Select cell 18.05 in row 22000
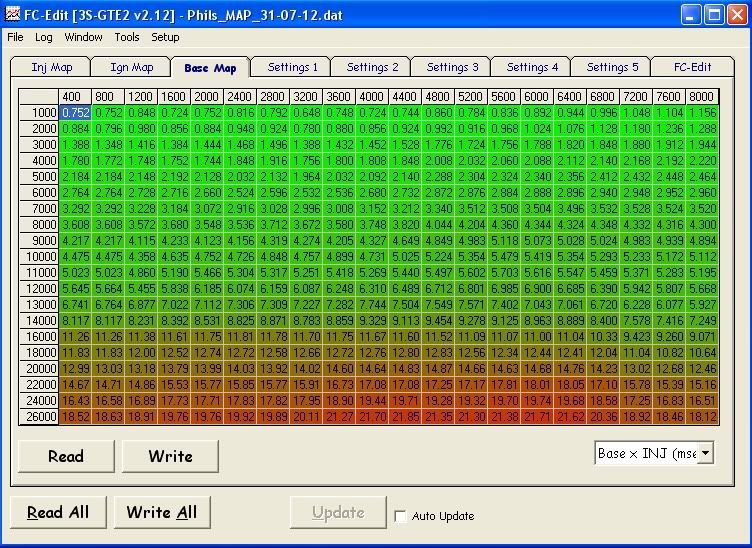This screenshot has height=548, width=752. tap(570, 385)
